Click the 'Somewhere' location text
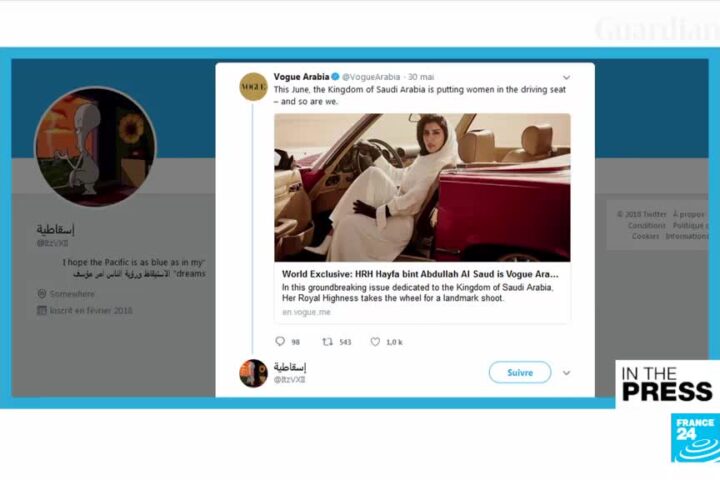 pyautogui.click(x=72, y=294)
